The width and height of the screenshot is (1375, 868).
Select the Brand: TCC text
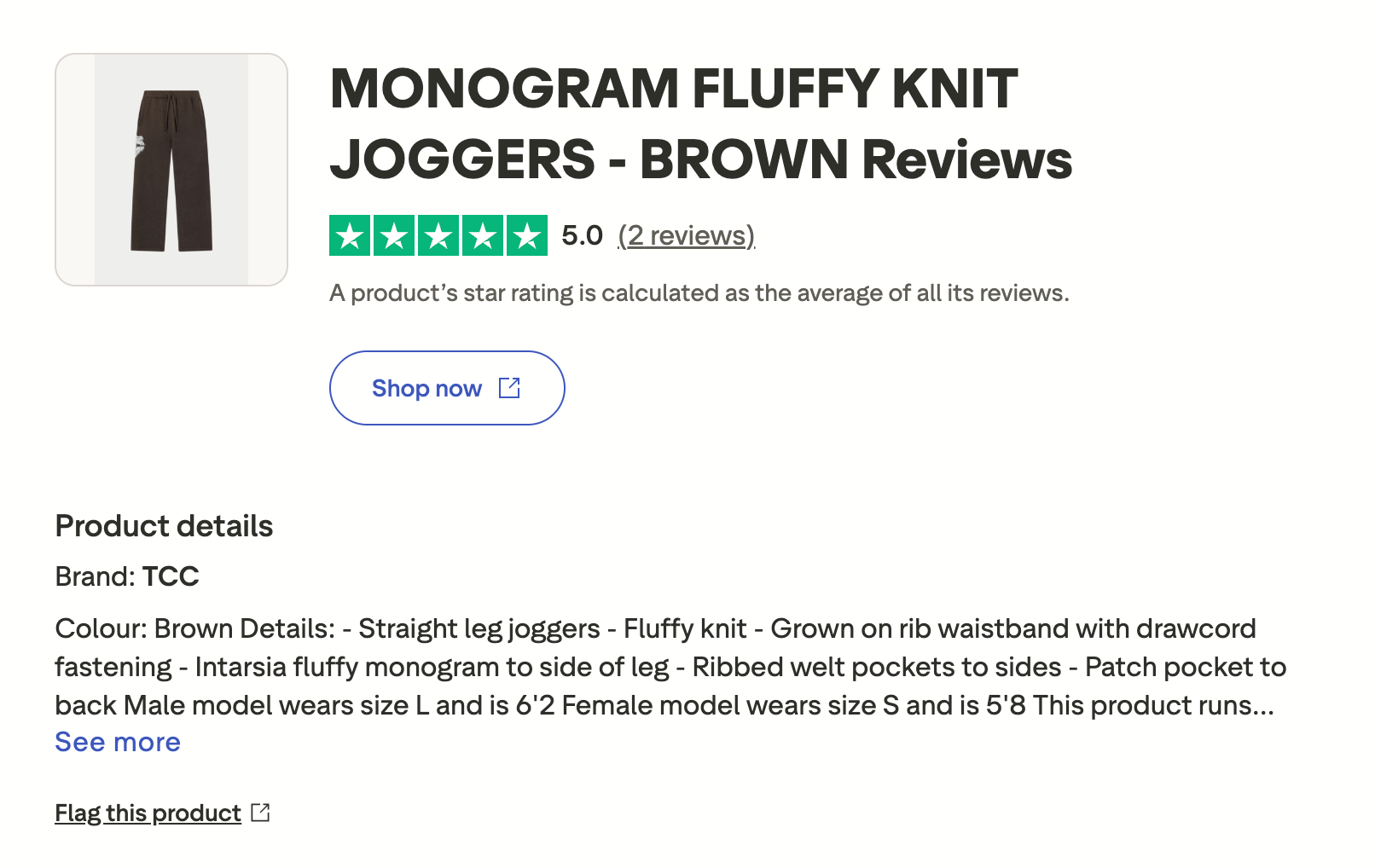point(127,576)
